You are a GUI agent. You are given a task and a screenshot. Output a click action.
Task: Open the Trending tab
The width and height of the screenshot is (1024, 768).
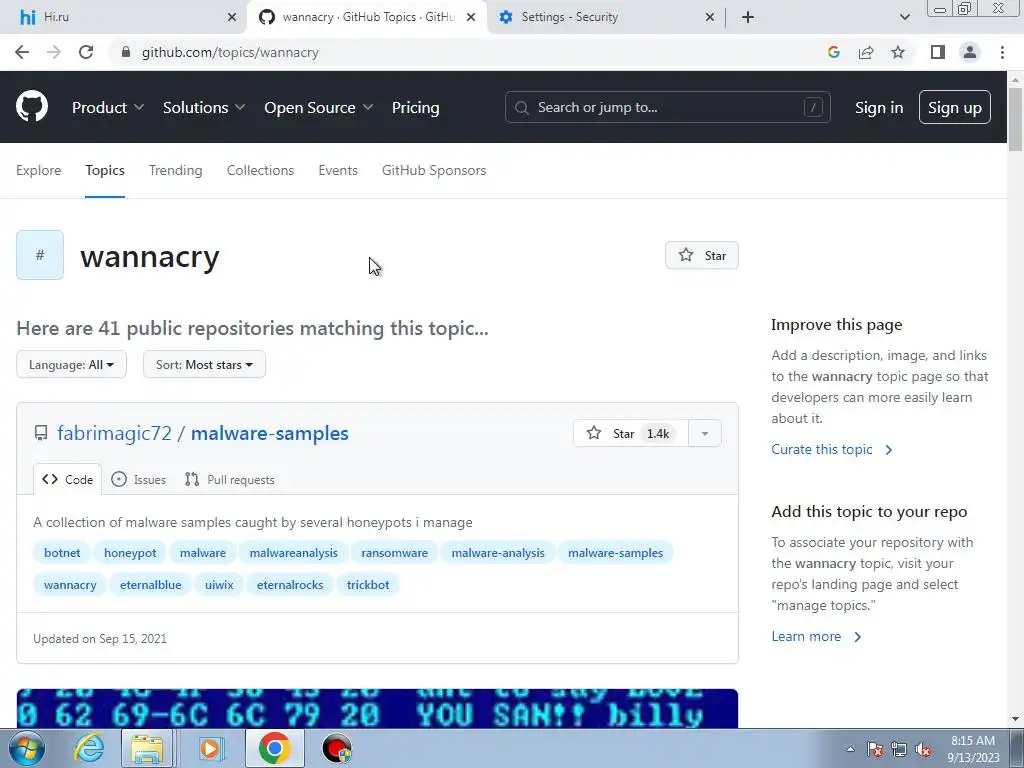[176, 170]
